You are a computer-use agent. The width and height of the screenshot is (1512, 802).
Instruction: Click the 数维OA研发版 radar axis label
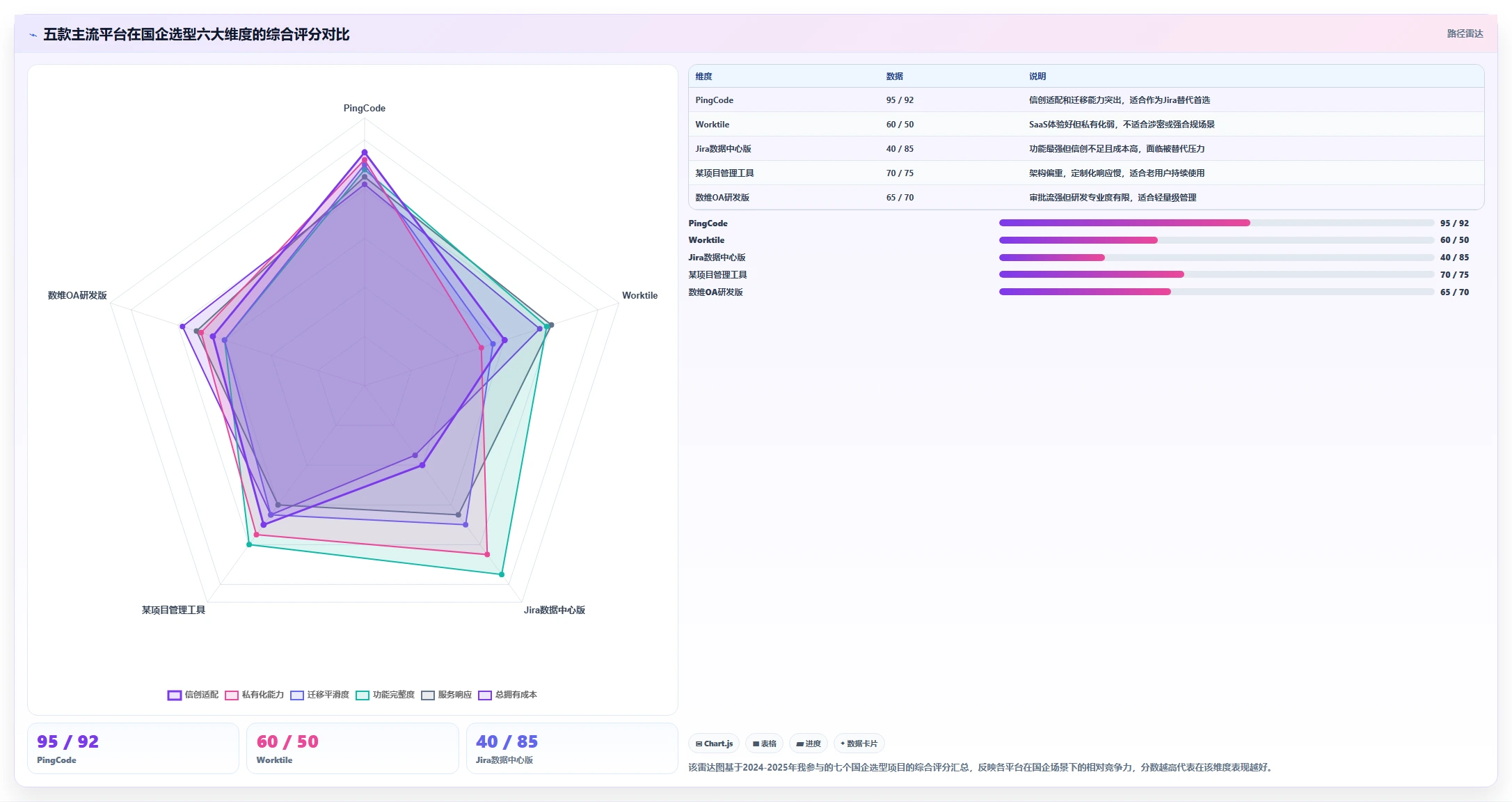pyautogui.click(x=77, y=295)
